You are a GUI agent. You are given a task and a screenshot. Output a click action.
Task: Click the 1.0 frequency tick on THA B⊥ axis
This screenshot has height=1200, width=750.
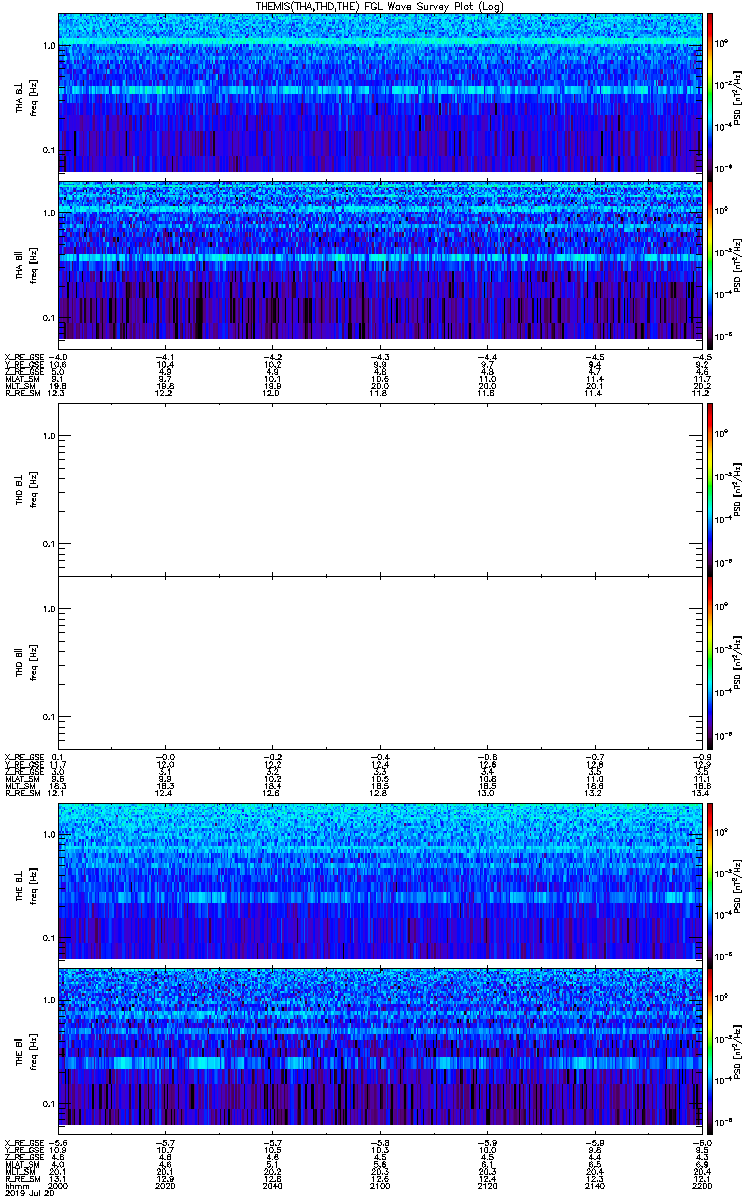[x=48, y=46]
